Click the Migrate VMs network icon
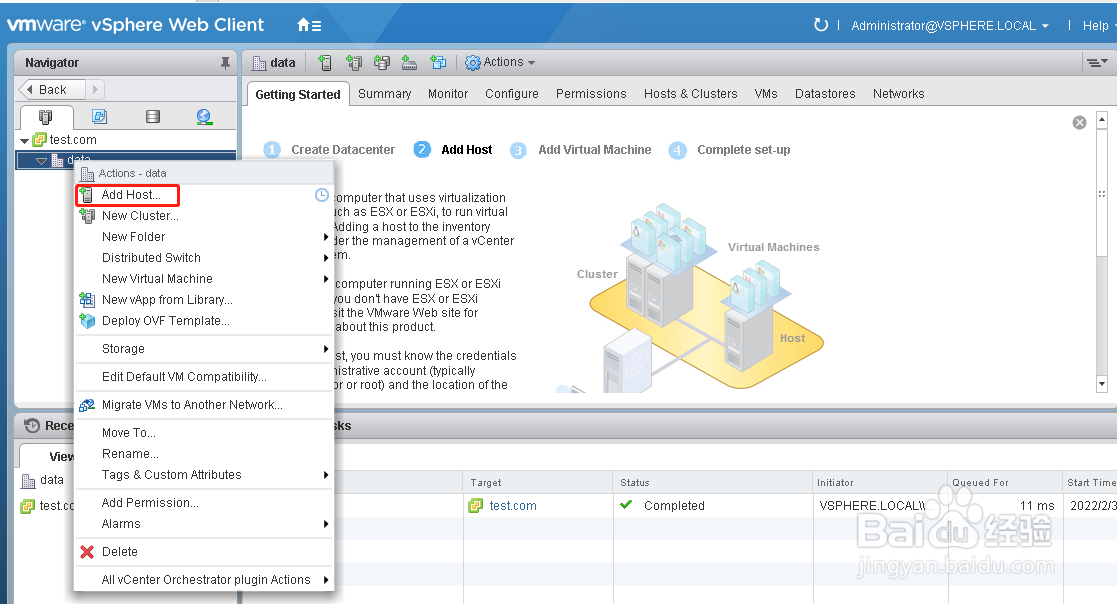1117x604 pixels. [87, 405]
